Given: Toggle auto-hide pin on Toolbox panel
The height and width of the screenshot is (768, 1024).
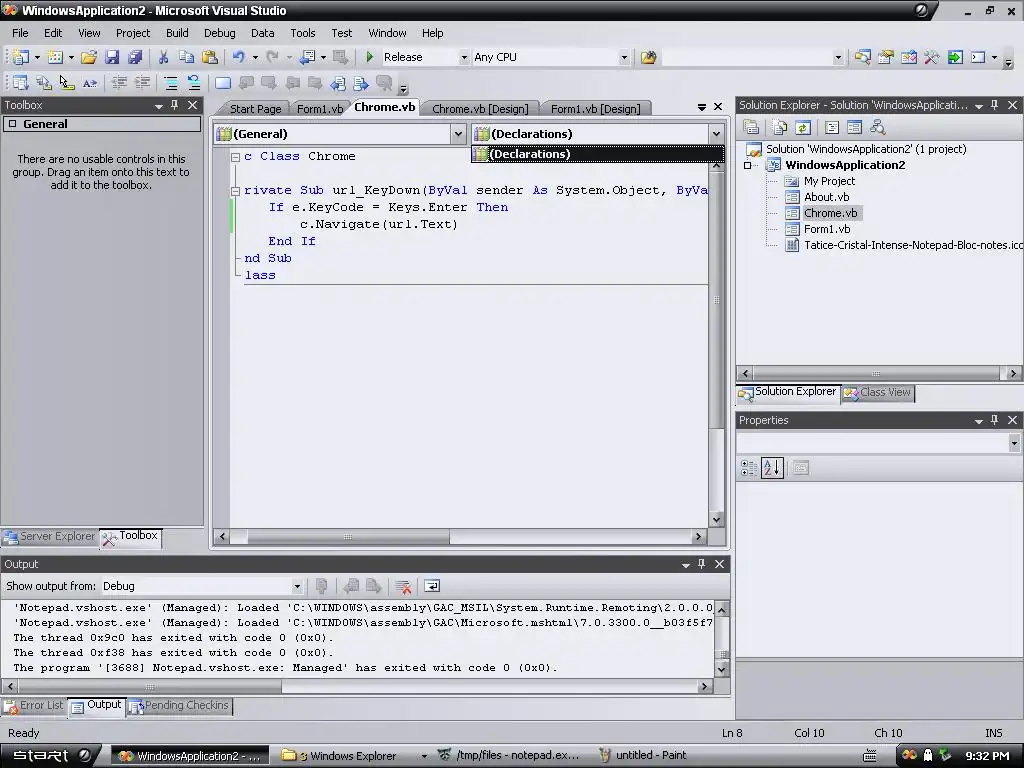Looking at the screenshot, I should pyautogui.click(x=174, y=105).
